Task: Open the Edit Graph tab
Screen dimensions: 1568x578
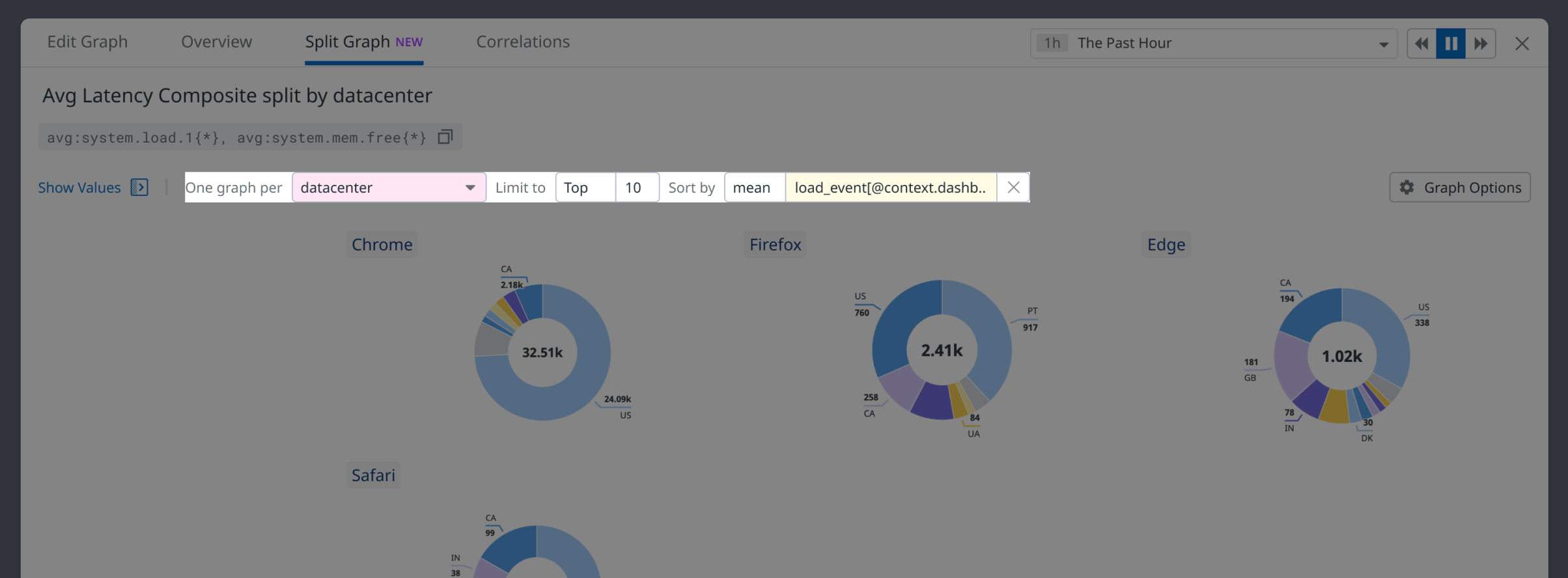Action: pos(87,42)
